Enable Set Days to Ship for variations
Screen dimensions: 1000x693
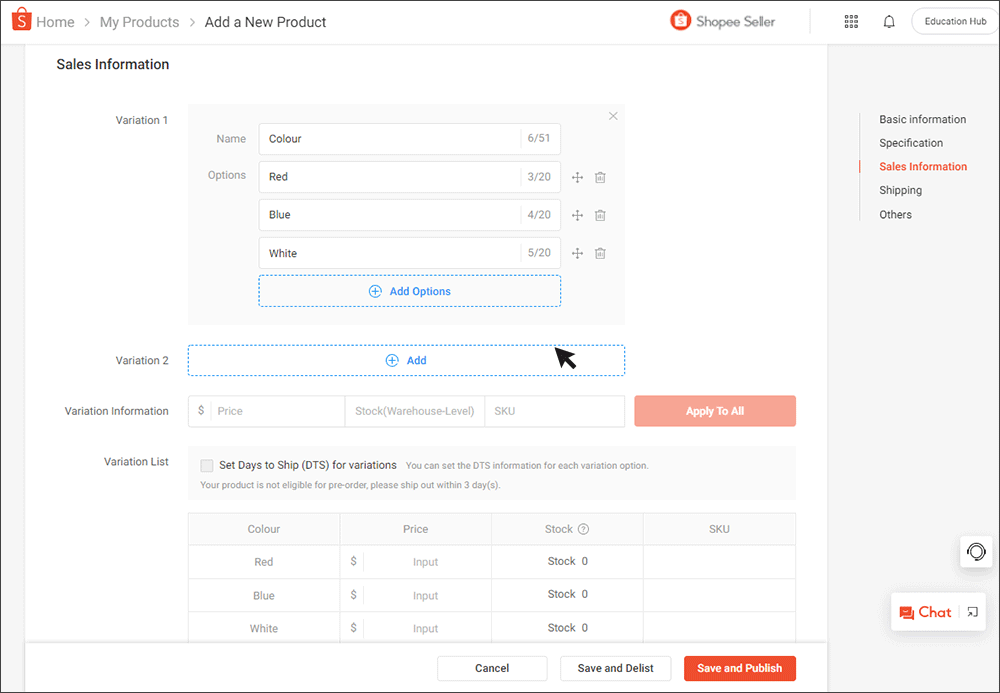(207, 465)
